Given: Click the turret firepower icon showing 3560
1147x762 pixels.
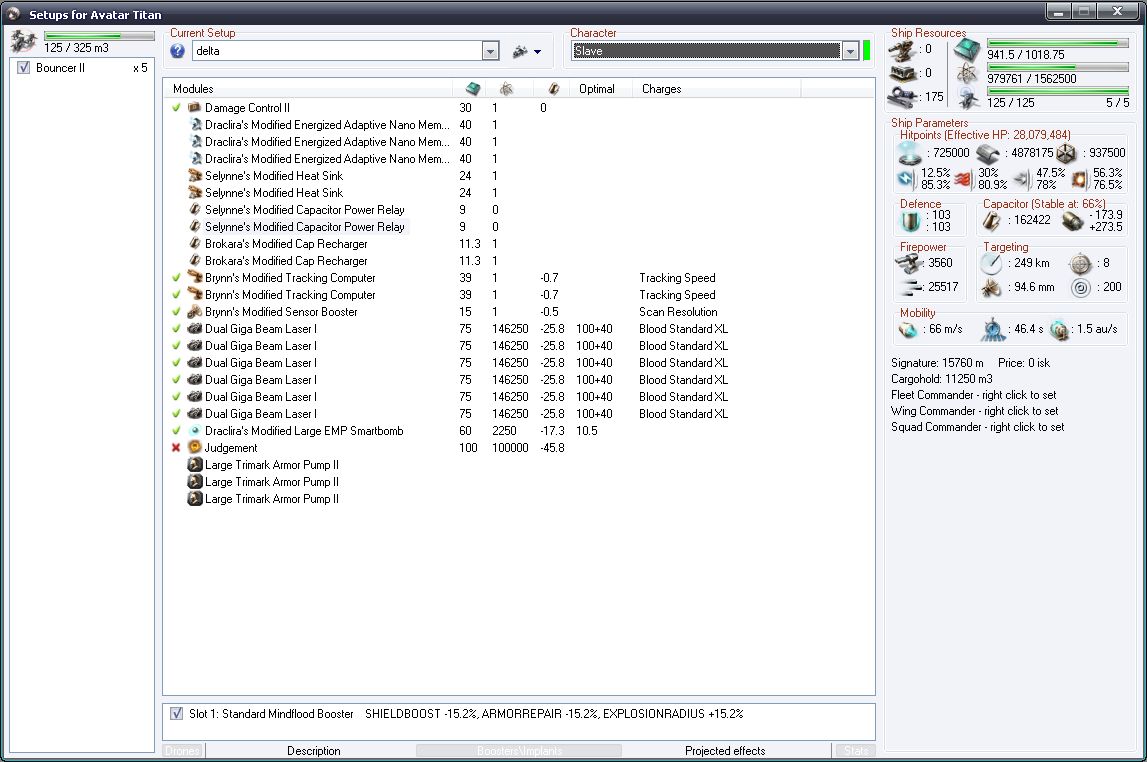Looking at the screenshot, I should pyautogui.click(x=909, y=263).
